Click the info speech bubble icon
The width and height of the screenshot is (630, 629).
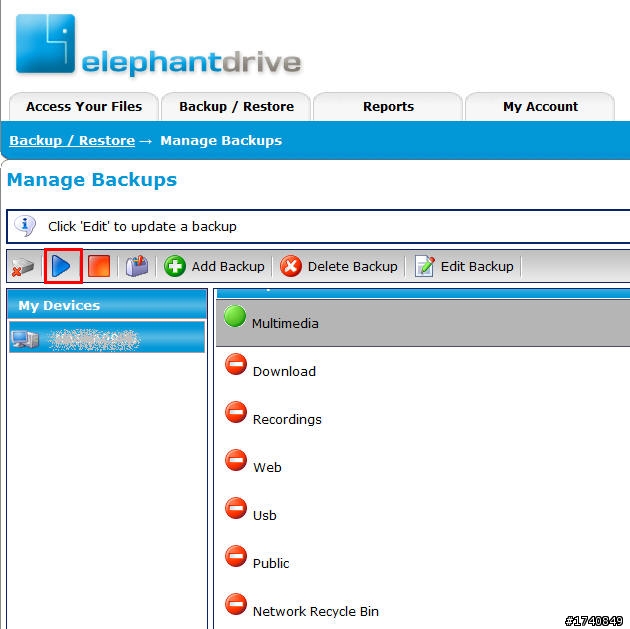pyautogui.click(x=25, y=226)
